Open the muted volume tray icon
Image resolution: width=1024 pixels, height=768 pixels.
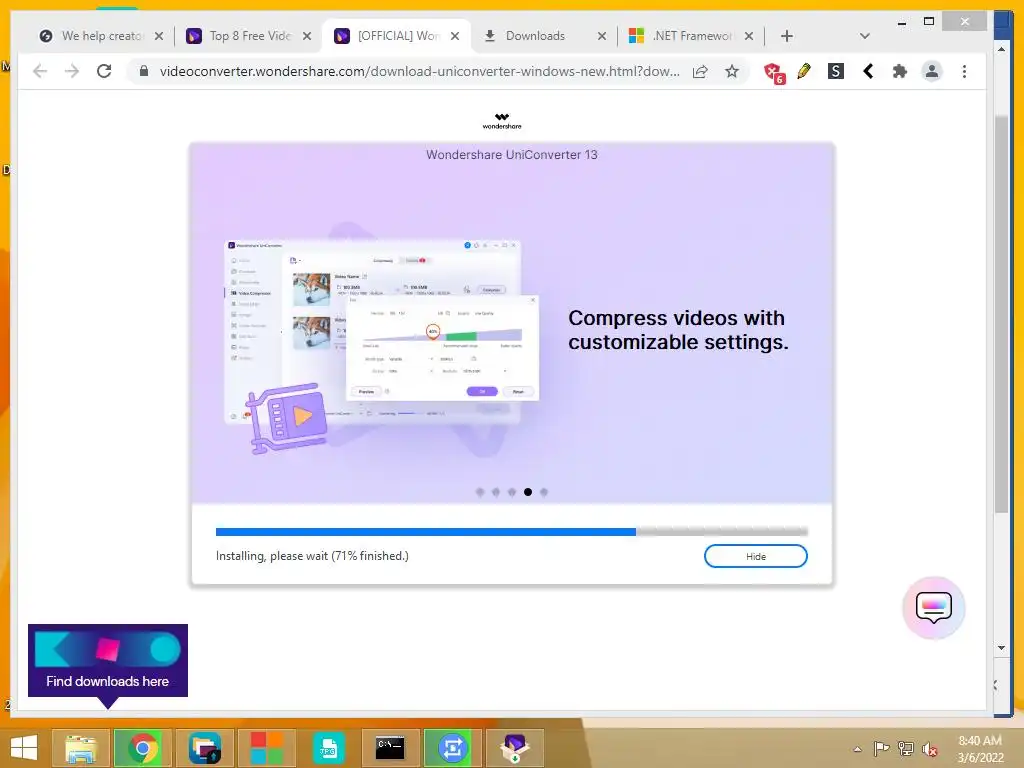[x=930, y=748]
